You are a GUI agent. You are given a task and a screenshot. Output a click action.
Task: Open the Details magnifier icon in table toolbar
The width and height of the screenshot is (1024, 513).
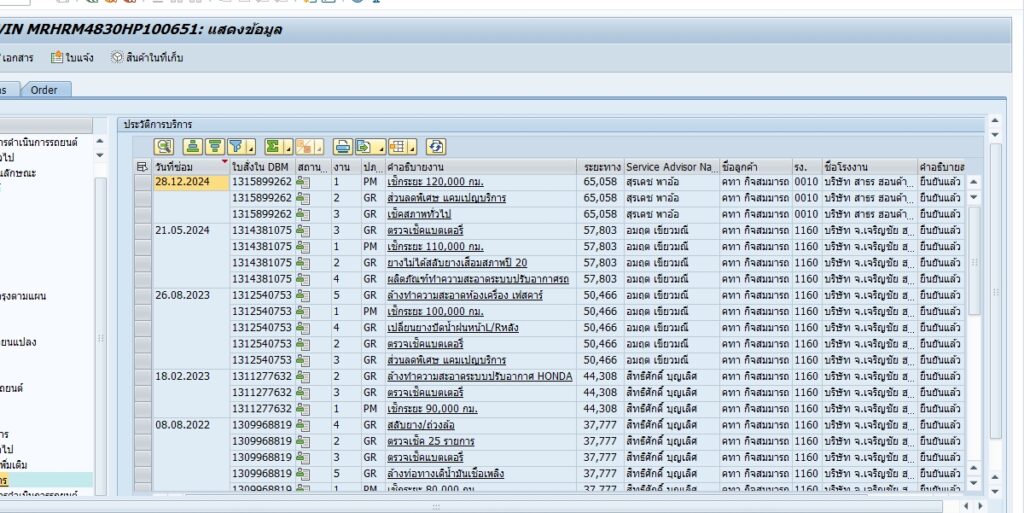coord(164,147)
